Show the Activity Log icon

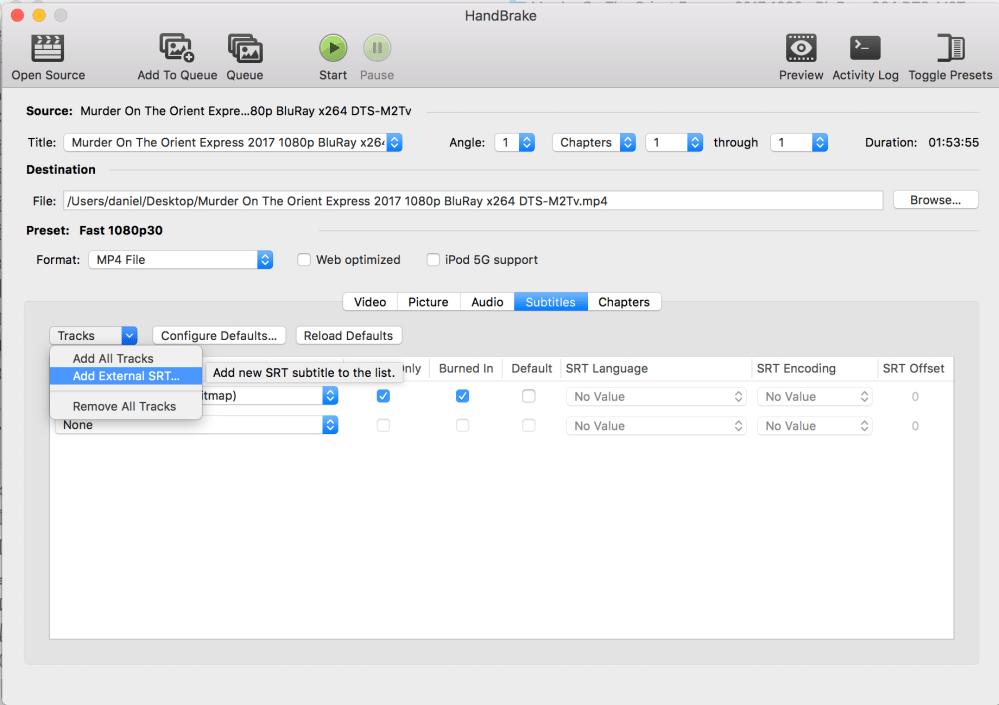pyautogui.click(x=865, y=48)
